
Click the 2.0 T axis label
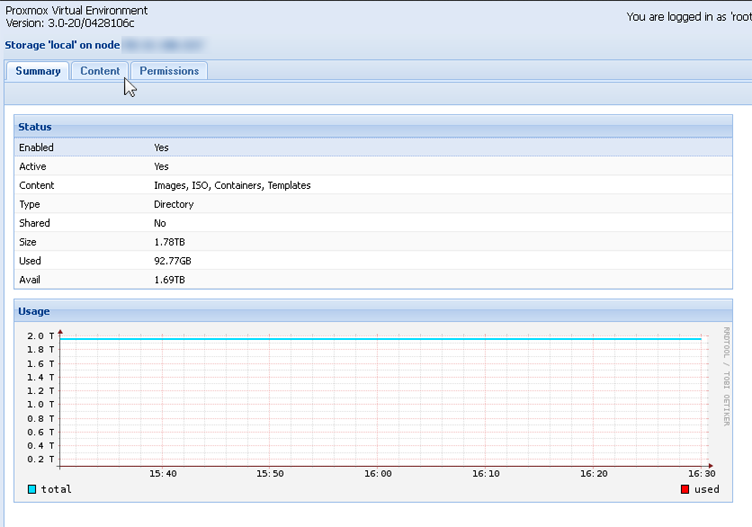click(41, 336)
